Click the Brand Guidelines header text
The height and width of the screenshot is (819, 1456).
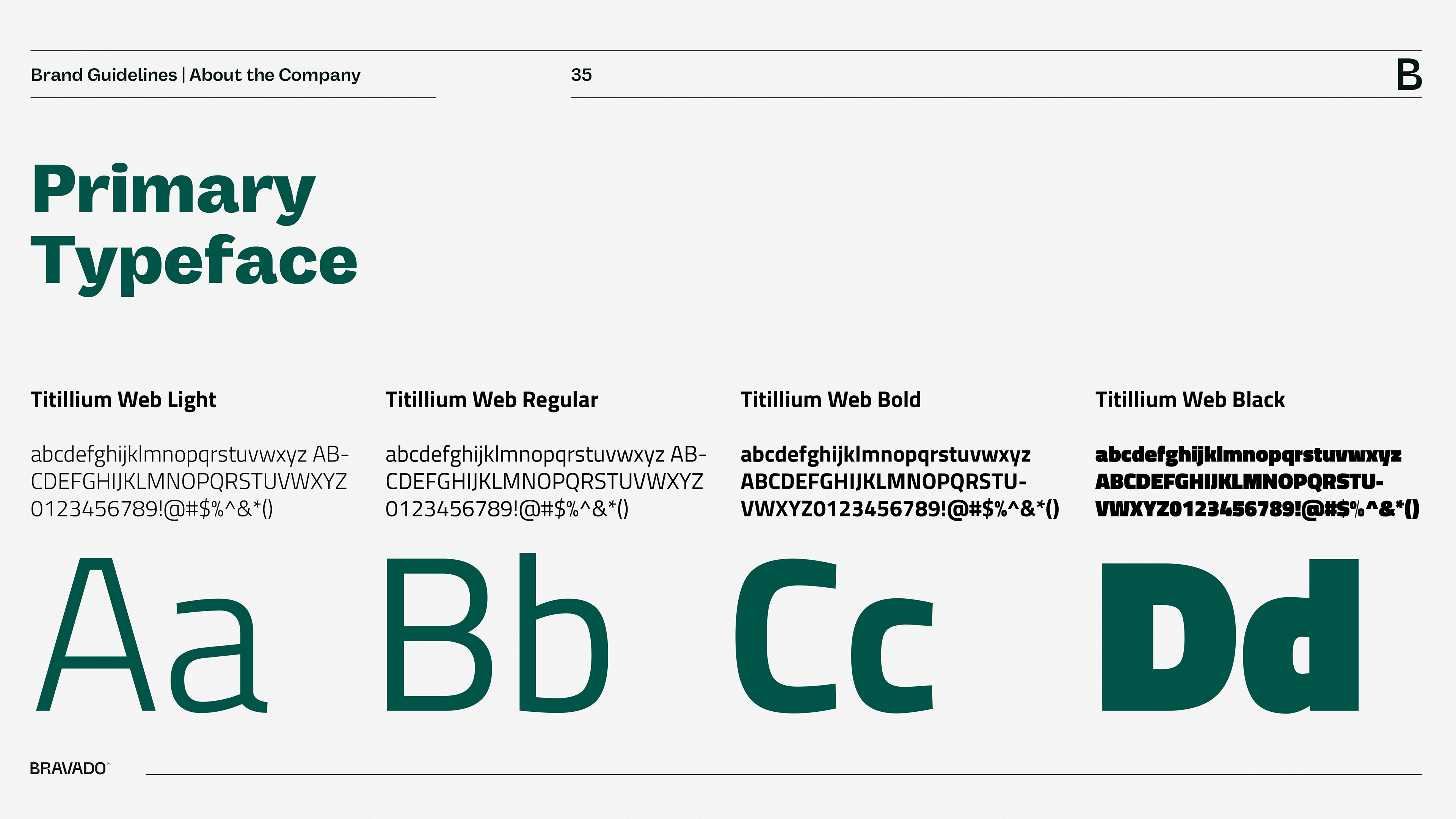pyautogui.click(x=104, y=75)
